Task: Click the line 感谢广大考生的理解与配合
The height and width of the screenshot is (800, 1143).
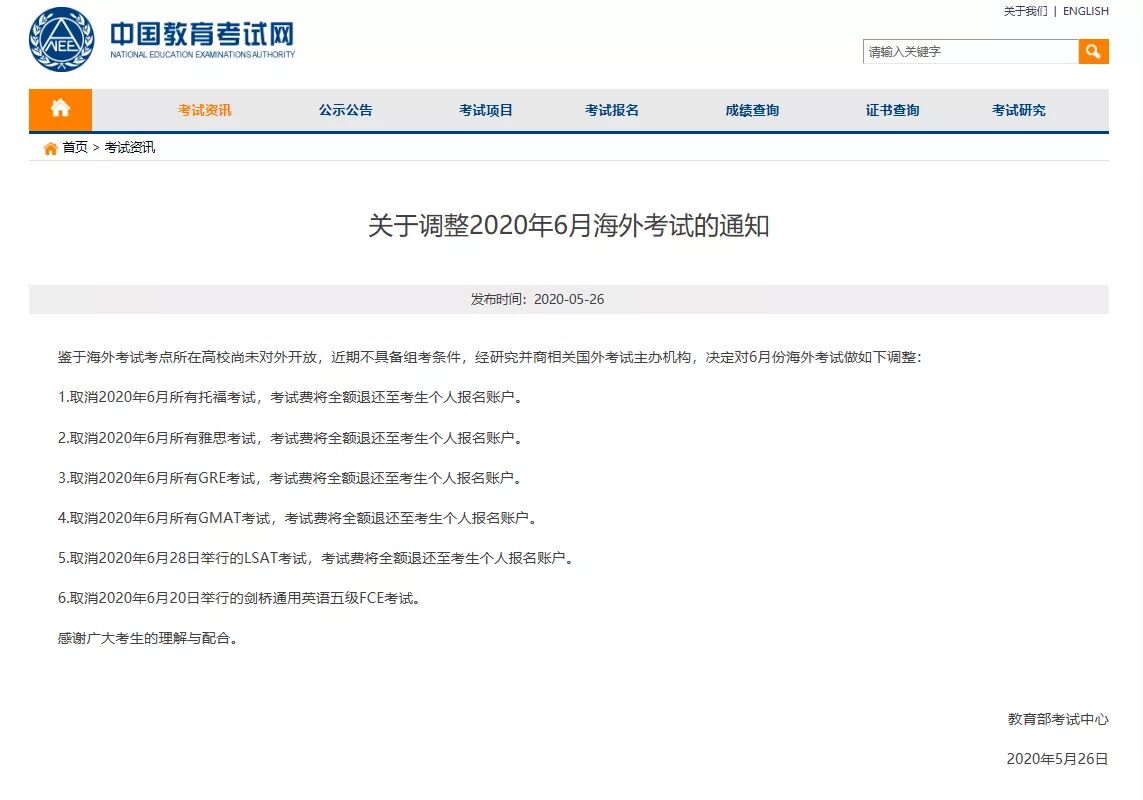Action: click(x=147, y=639)
